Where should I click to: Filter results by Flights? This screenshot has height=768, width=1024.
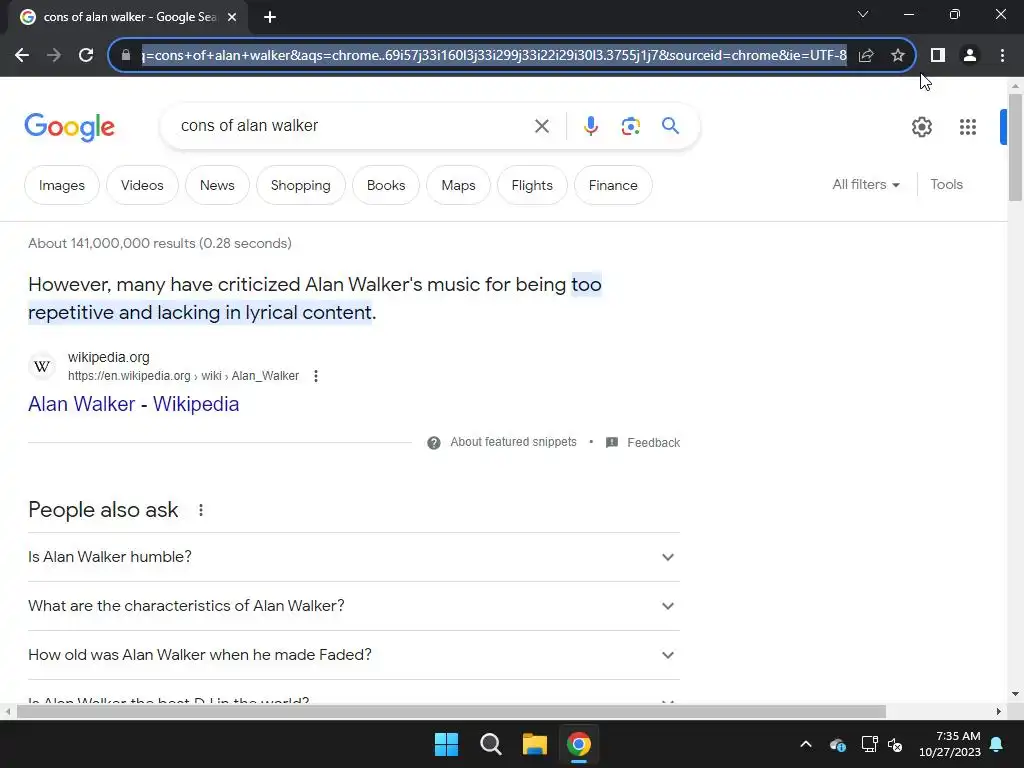click(532, 185)
